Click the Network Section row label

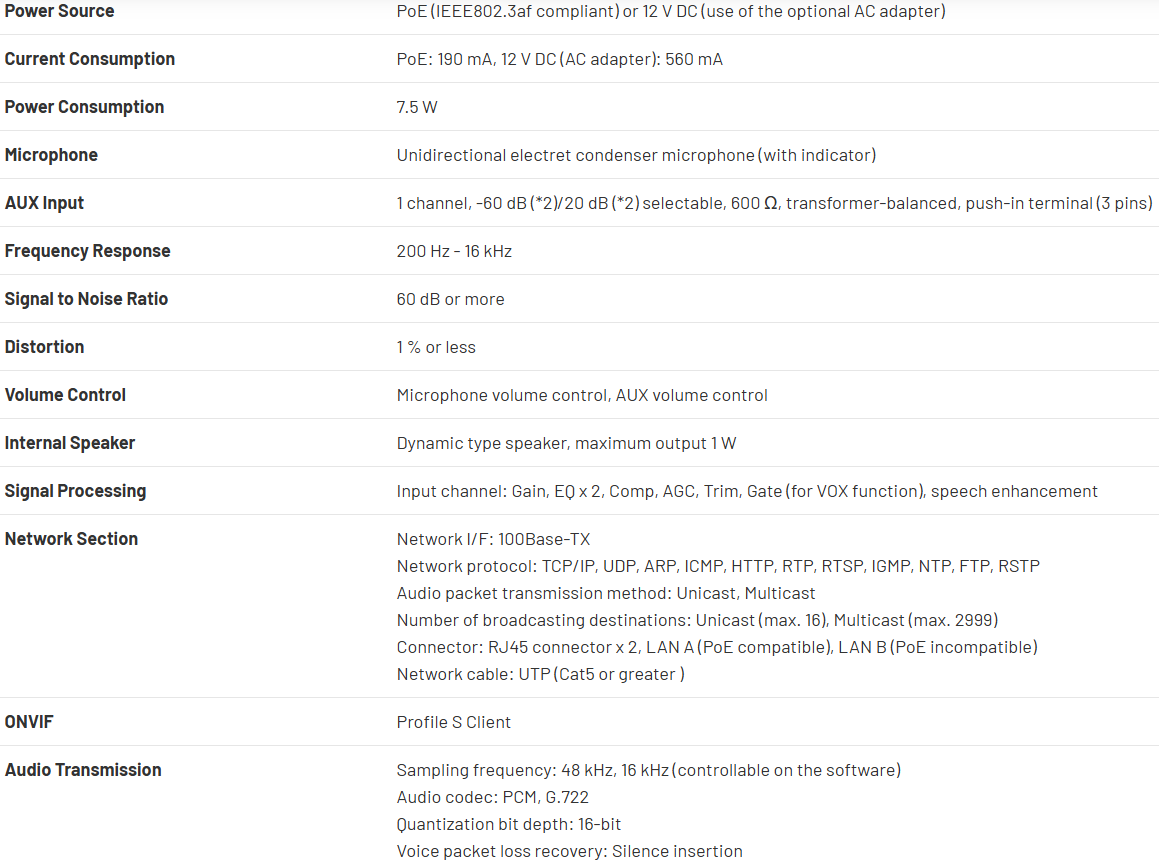point(71,539)
